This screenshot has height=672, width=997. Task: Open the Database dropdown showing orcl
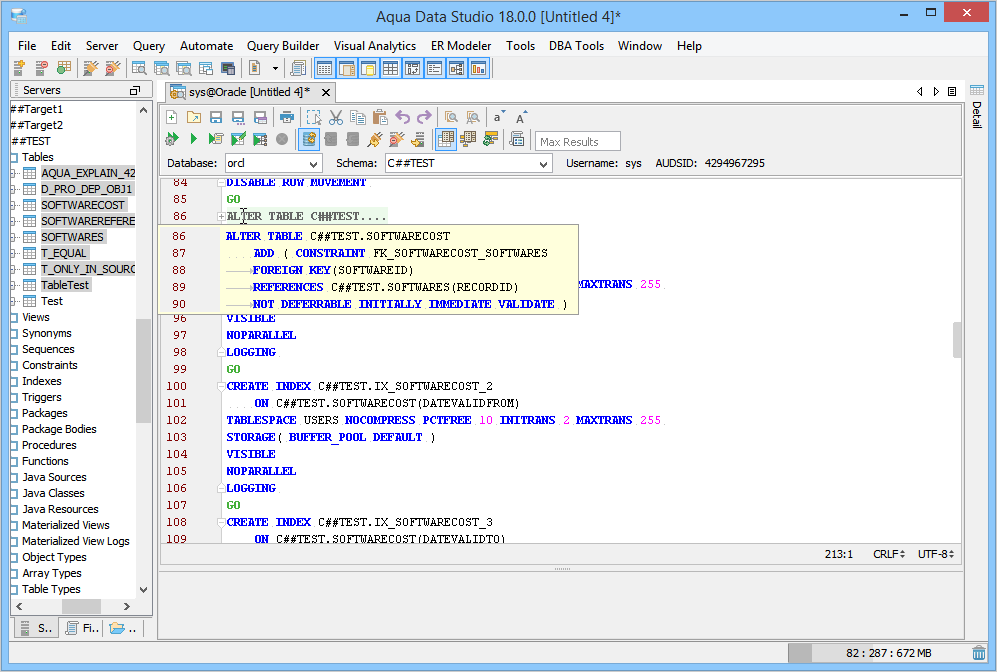(273, 163)
